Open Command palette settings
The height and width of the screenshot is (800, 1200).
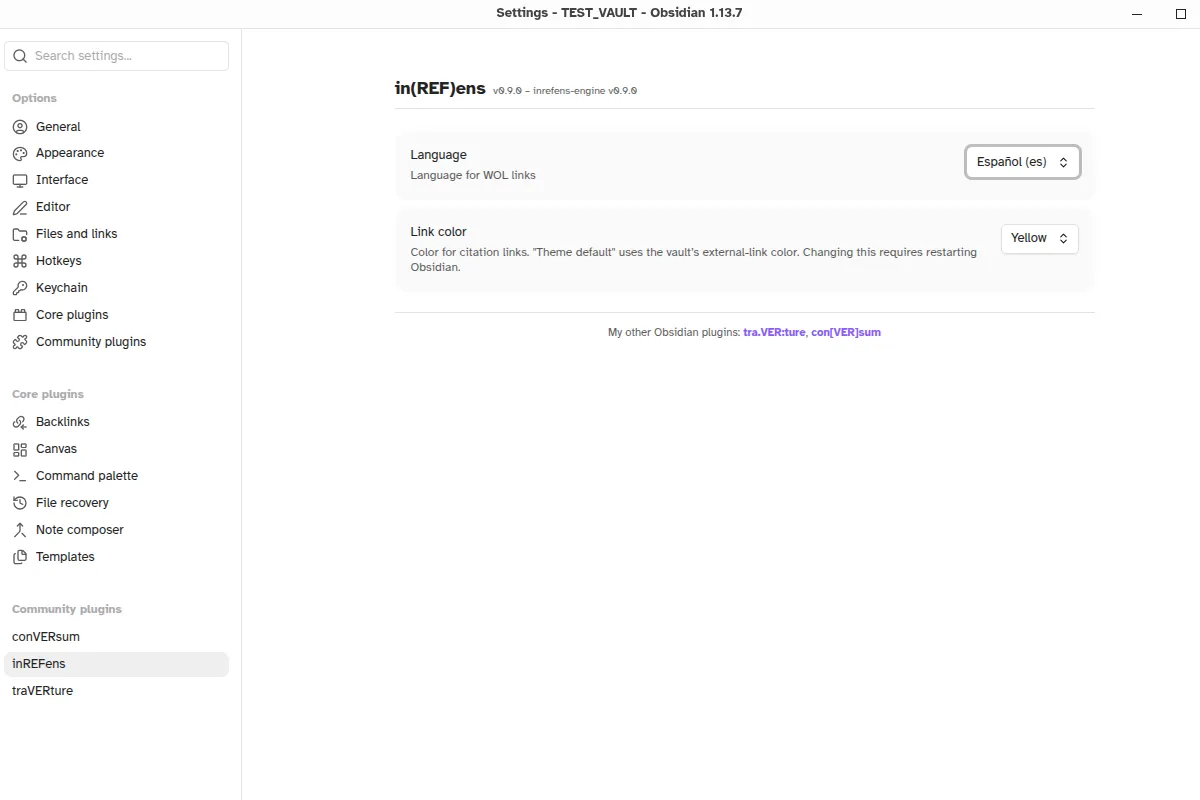tap(116, 477)
